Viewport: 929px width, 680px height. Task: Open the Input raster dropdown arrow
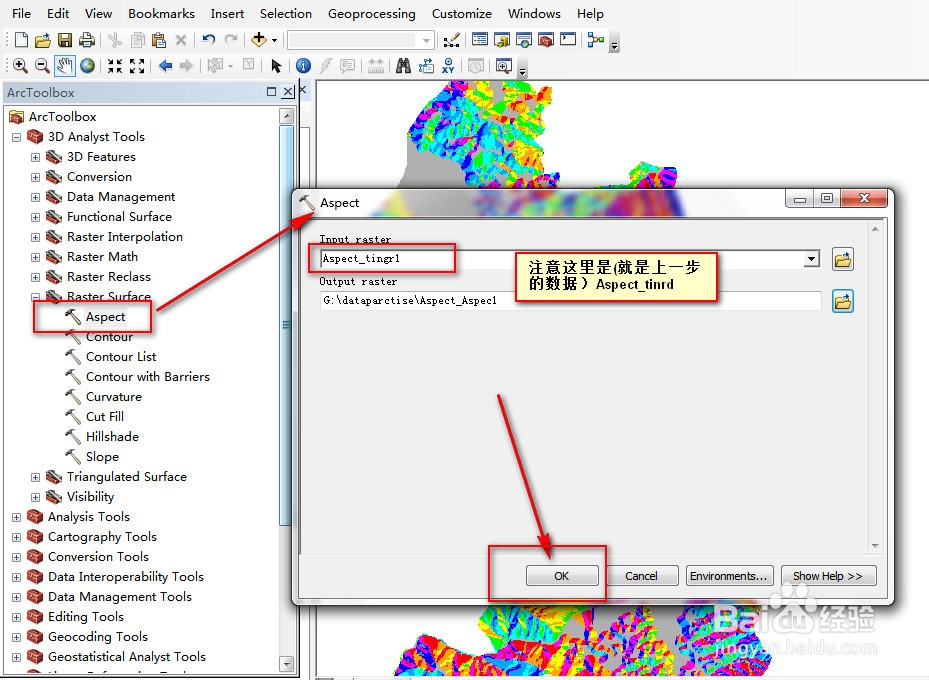pos(812,259)
